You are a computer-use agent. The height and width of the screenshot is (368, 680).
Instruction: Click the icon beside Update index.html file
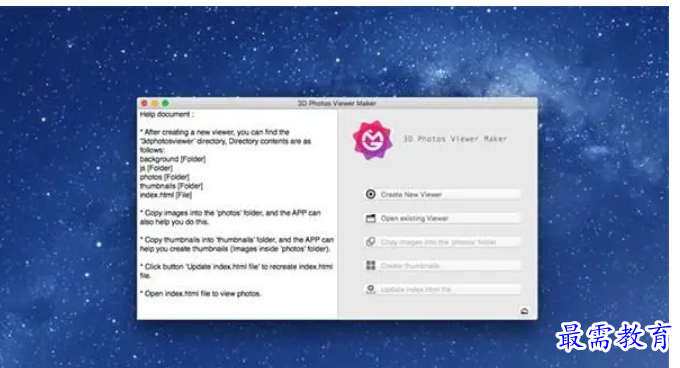(x=371, y=289)
